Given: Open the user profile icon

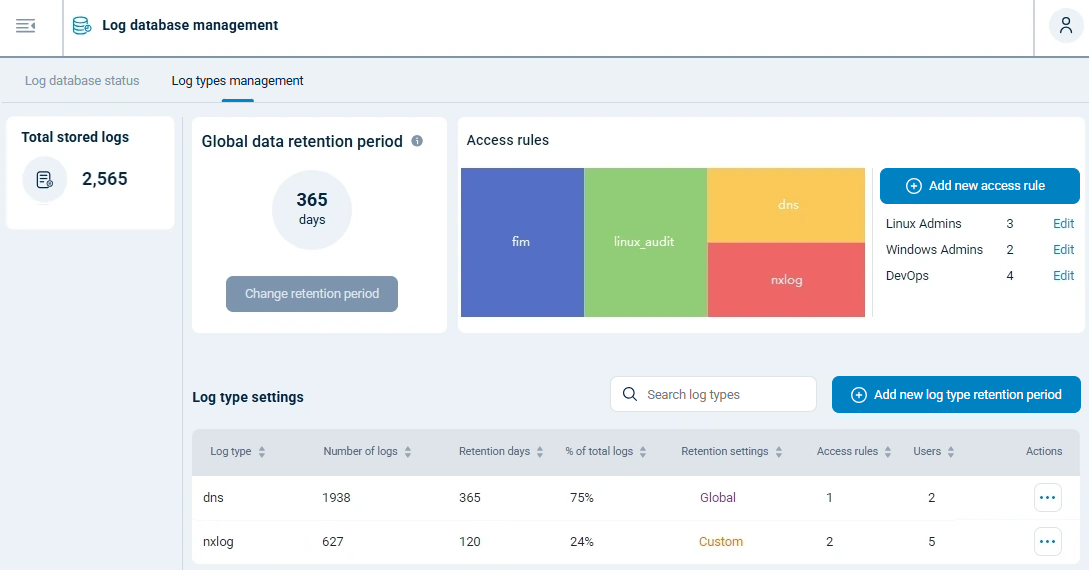Looking at the screenshot, I should tap(1066, 26).
